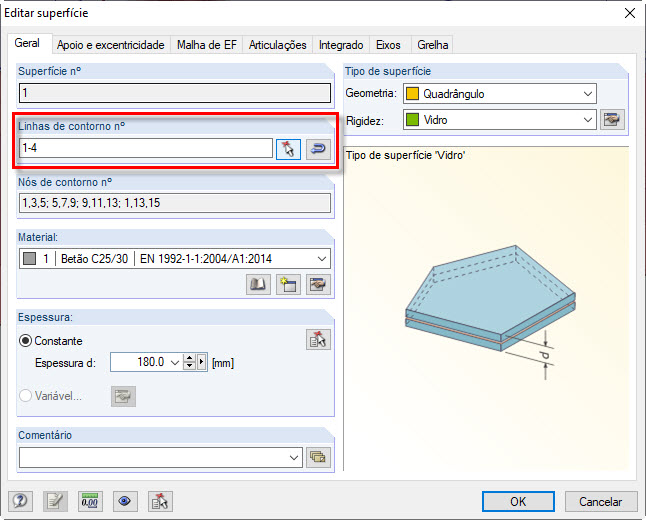Open the Integrado tab
The image size is (646, 520).
pos(341,45)
